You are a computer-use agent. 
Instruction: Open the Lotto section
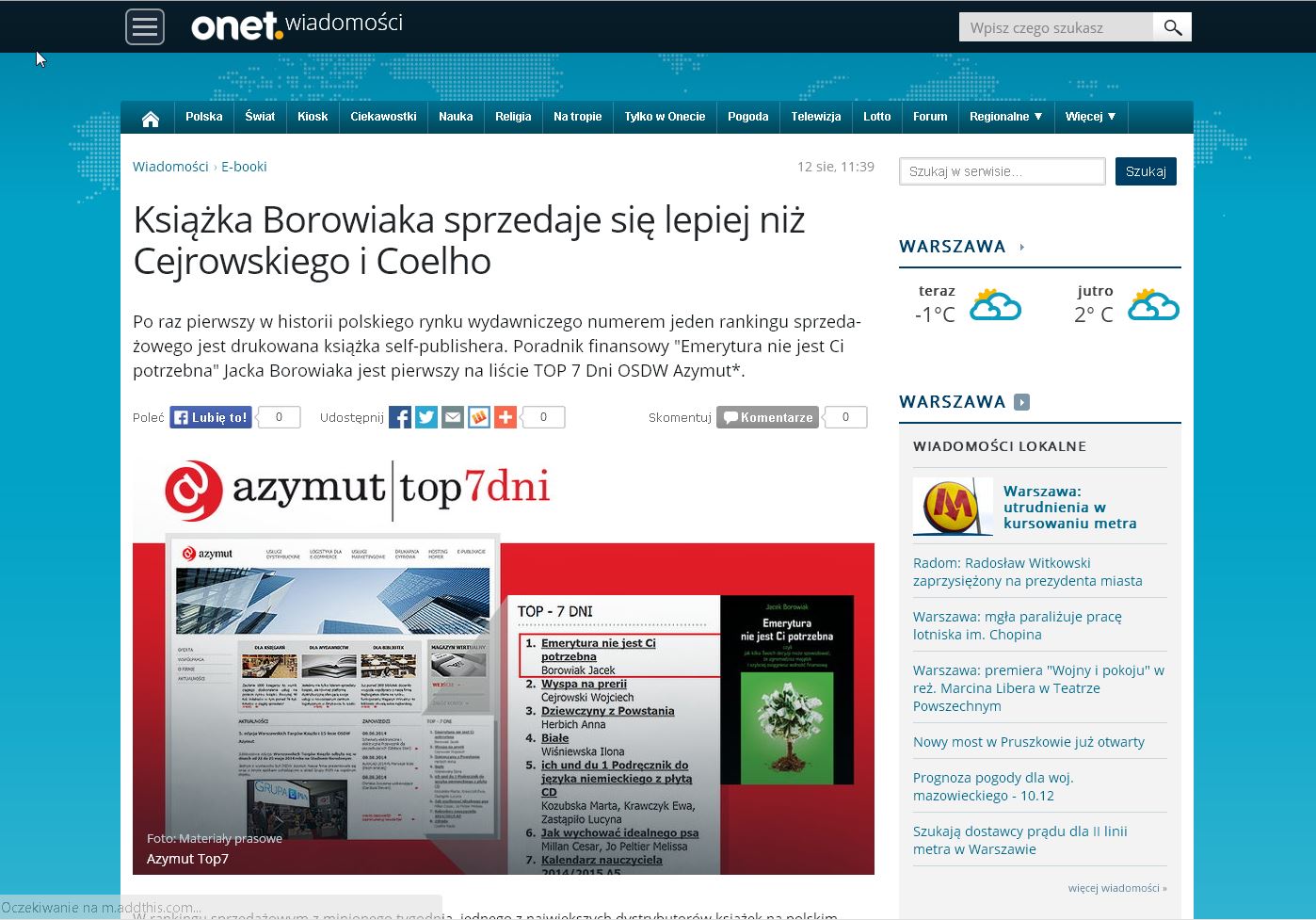876,117
